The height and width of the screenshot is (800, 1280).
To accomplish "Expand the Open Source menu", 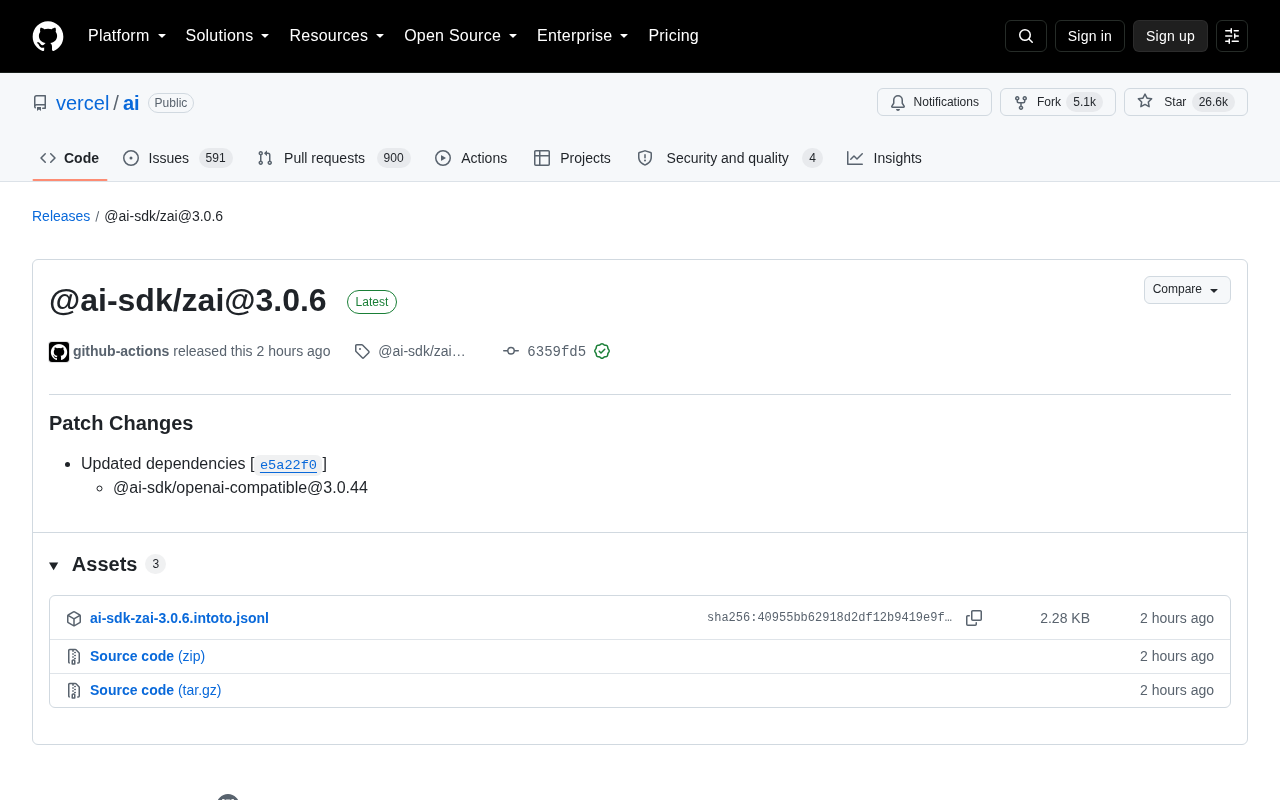I will [461, 36].
